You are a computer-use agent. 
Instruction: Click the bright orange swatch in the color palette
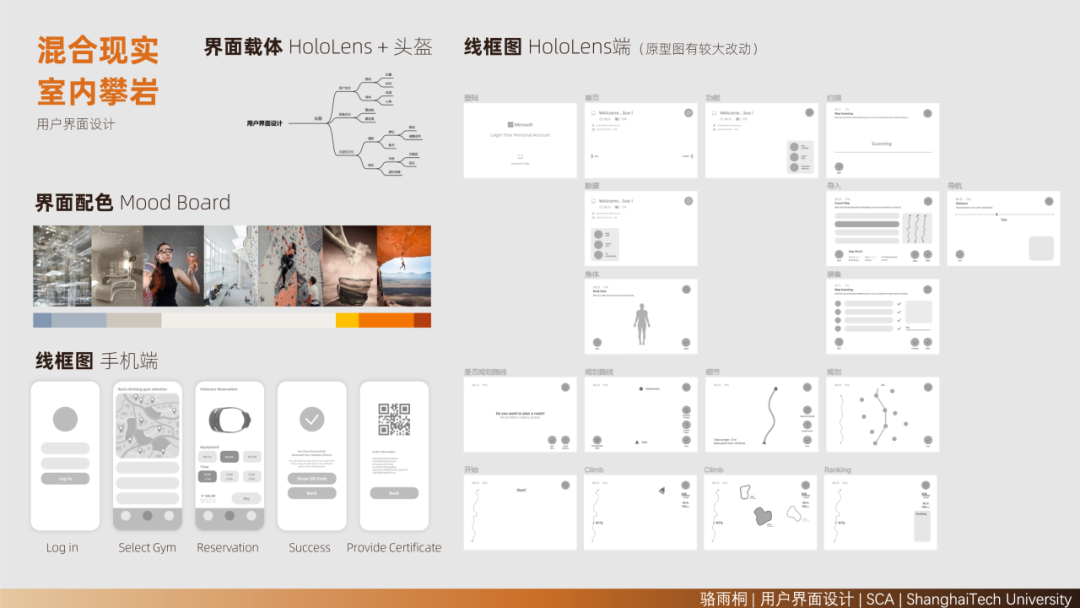(386, 320)
